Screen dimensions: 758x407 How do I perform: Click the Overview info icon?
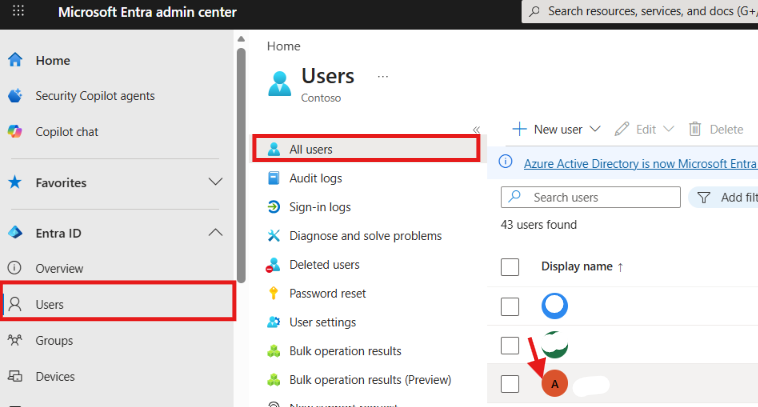(15, 268)
